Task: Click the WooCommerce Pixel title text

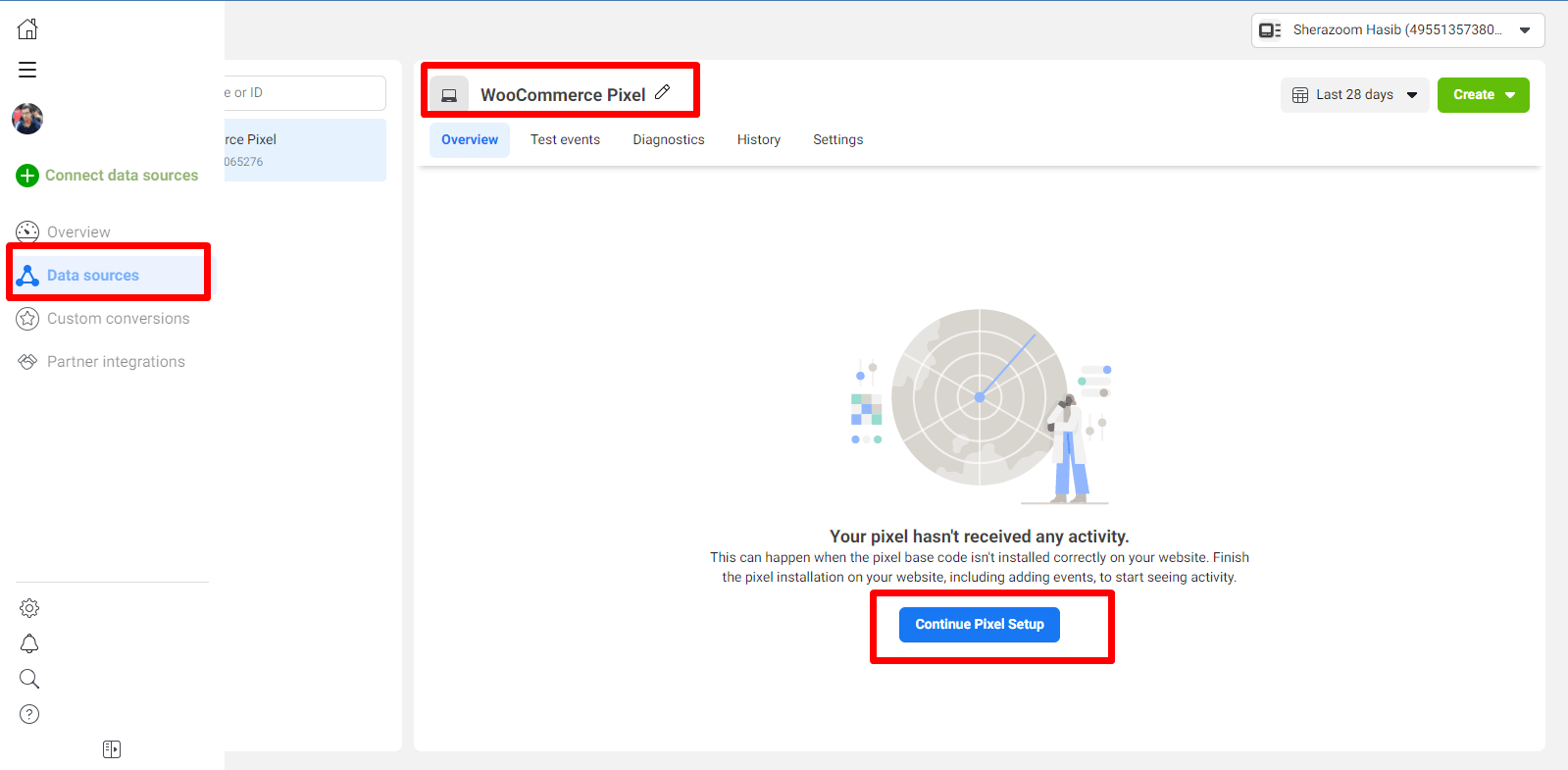Action: (x=563, y=95)
